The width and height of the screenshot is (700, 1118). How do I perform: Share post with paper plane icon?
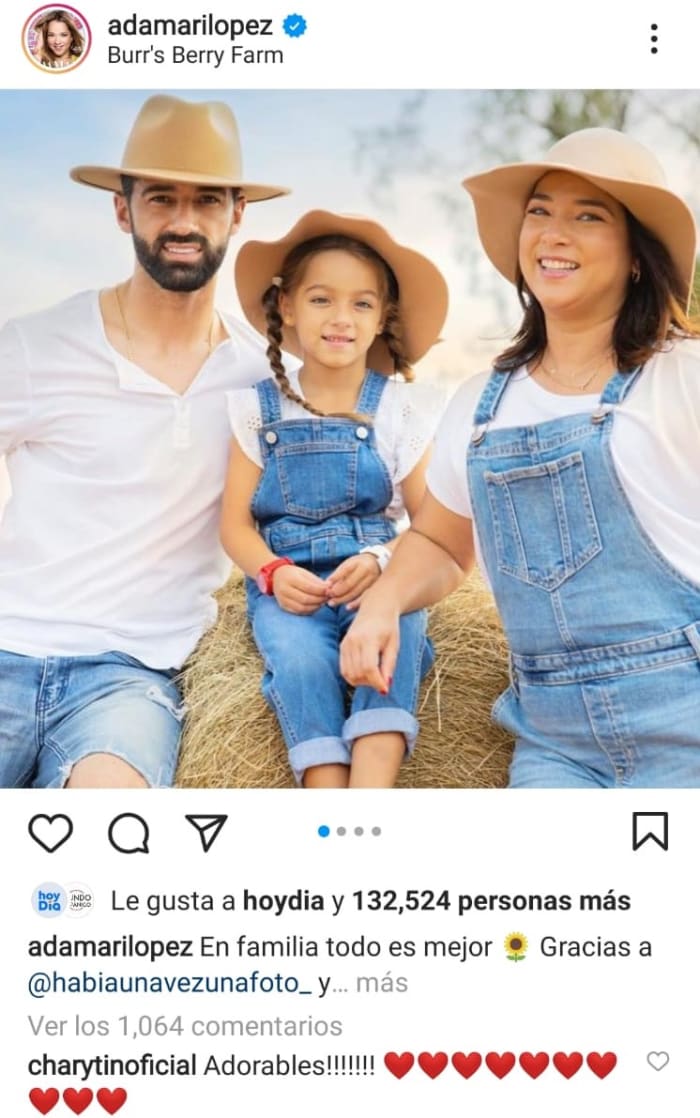click(206, 831)
